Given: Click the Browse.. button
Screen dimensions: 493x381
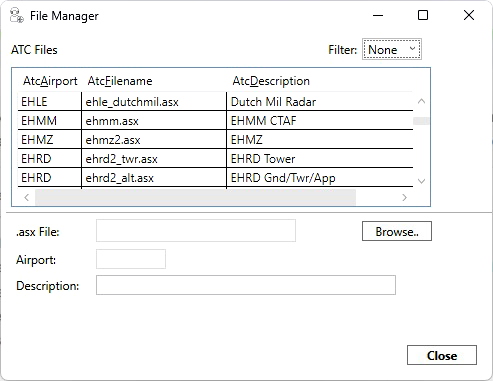Looking at the screenshot, I should (x=397, y=231).
